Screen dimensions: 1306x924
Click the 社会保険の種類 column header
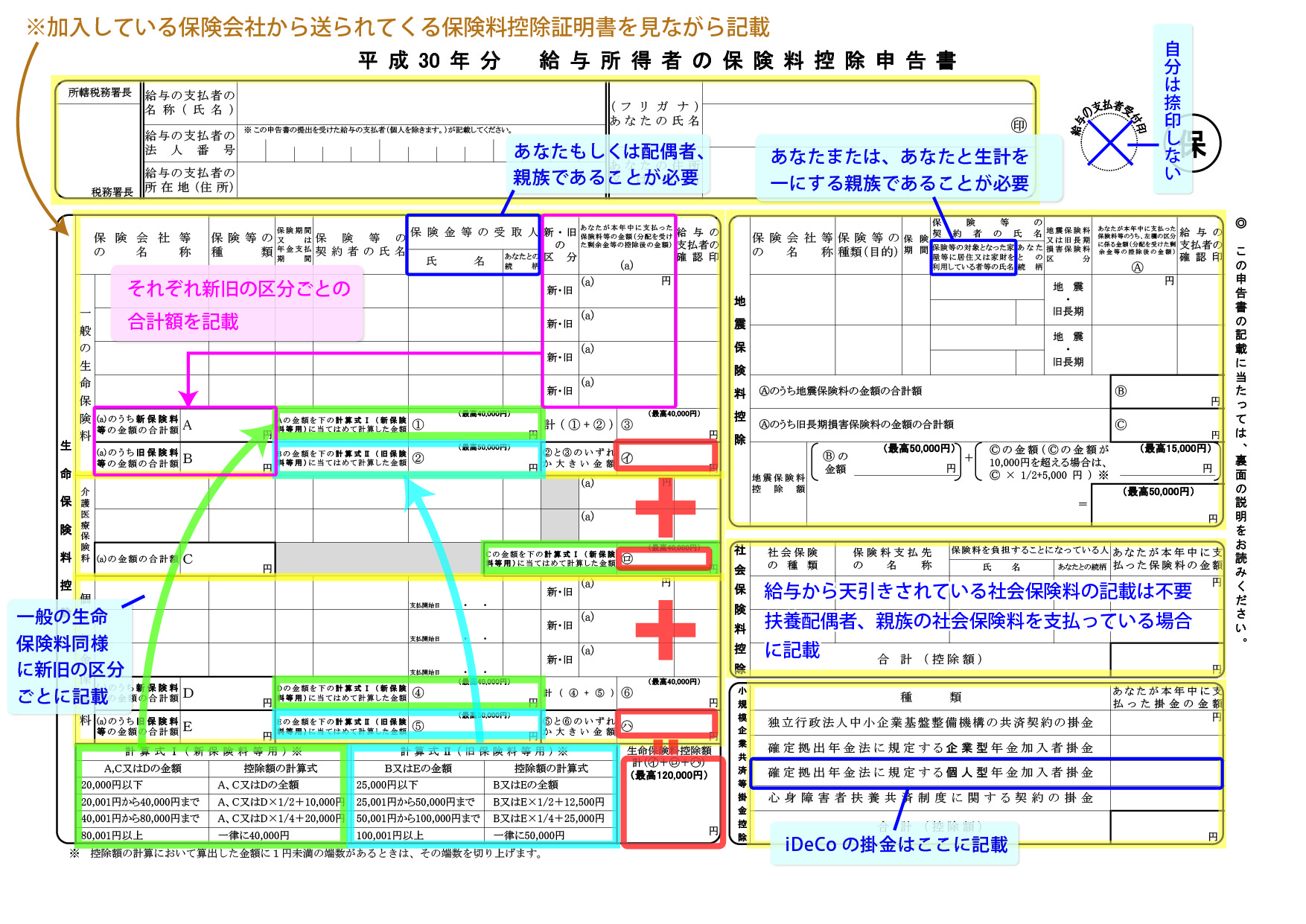coord(792,558)
